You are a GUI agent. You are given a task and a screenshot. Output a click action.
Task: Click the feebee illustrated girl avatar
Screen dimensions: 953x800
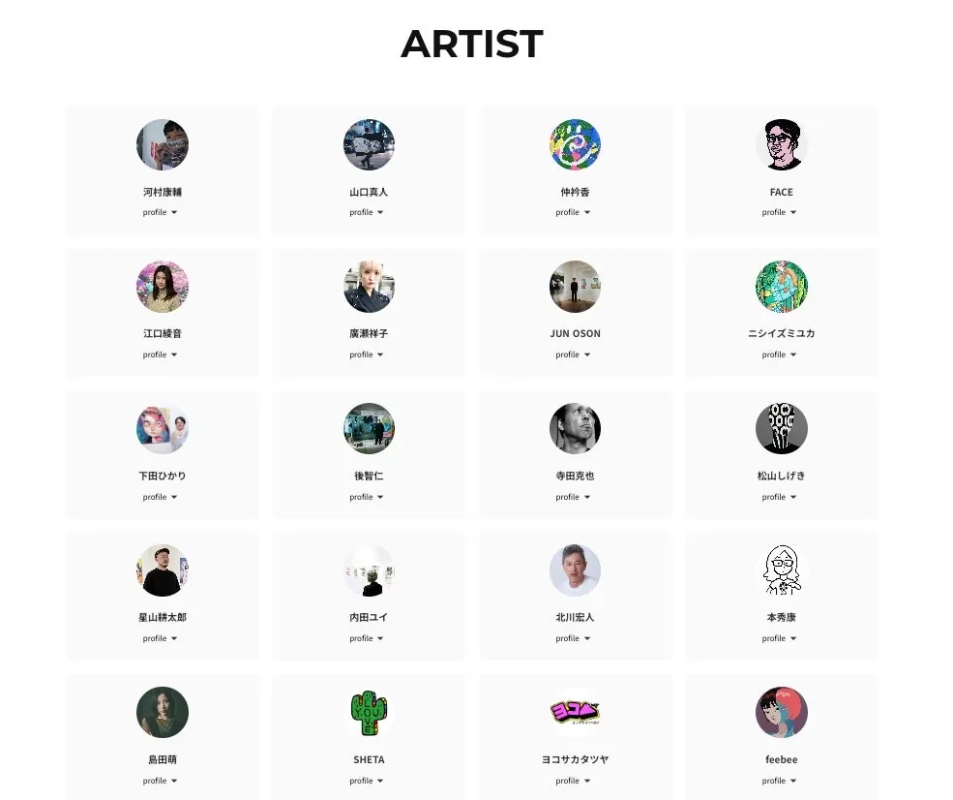781,713
